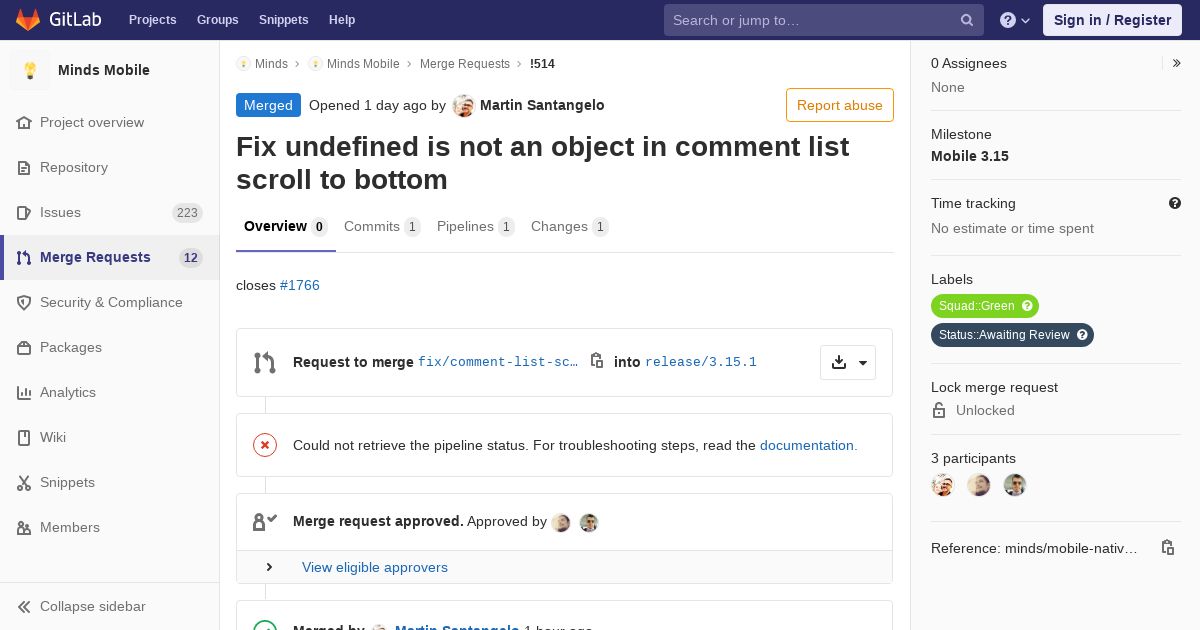Click the Merge Requests sidebar icon
The height and width of the screenshot is (630, 1200).
pos(24,258)
